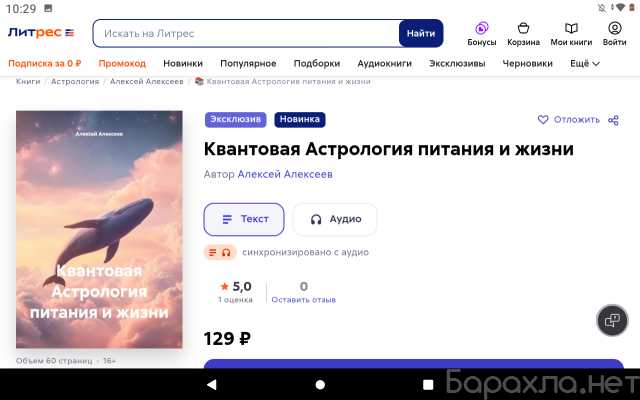Image resolution: width=640 pixels, height=400 pixels.
Task: Open Мои книги book icon
Action: [571, 28]
